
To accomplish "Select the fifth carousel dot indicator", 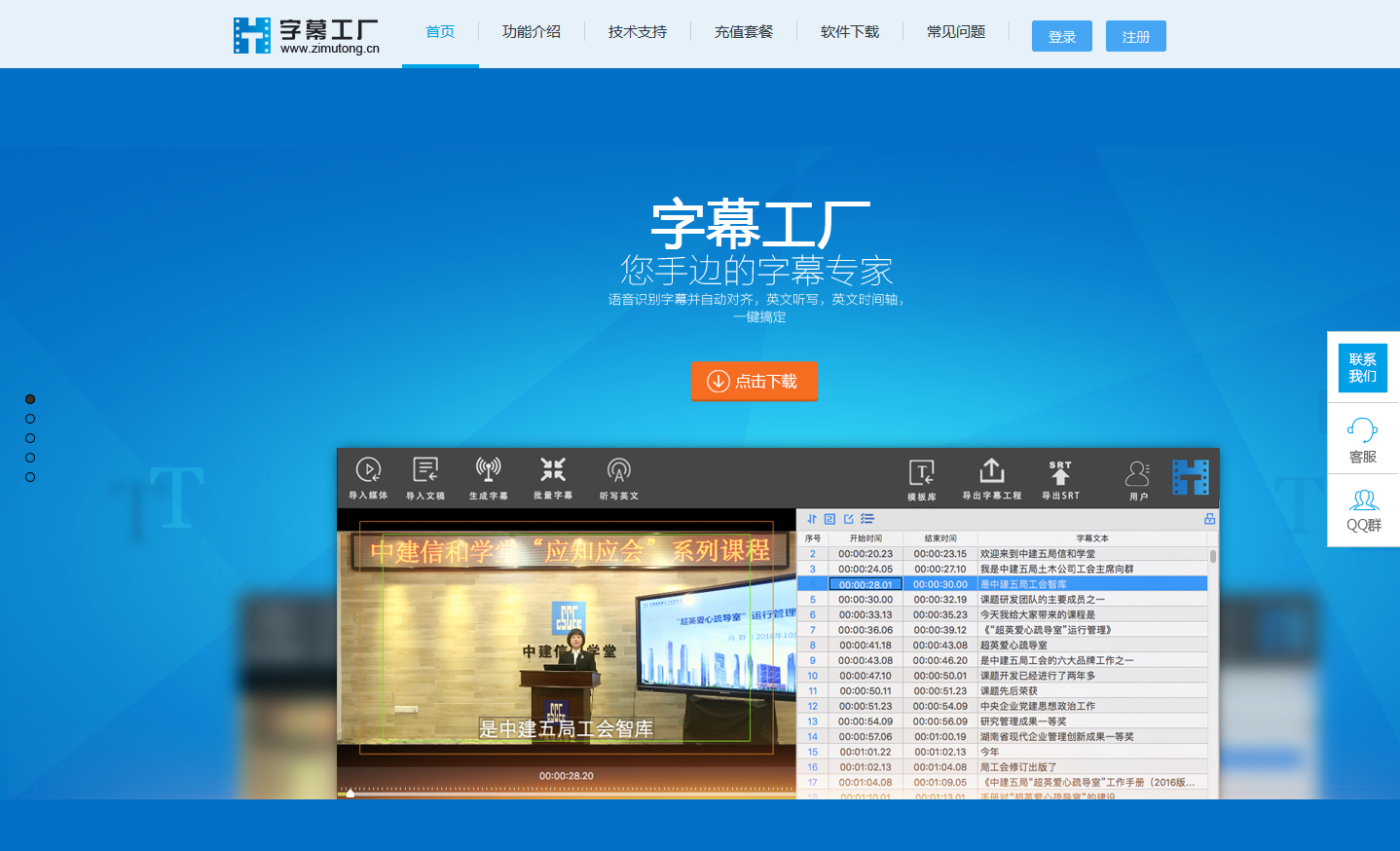I will [x=30, y=477].
